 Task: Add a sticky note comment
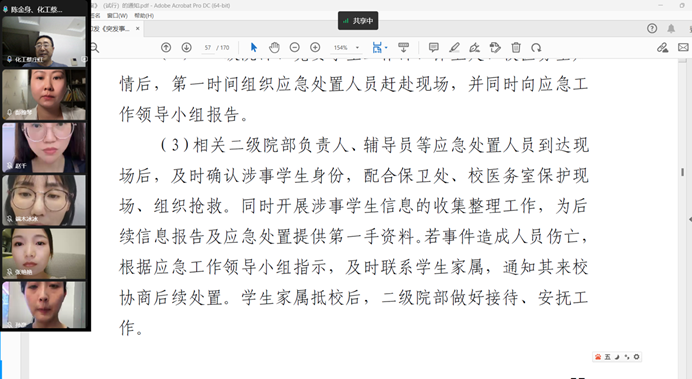(x=434, y=47)
